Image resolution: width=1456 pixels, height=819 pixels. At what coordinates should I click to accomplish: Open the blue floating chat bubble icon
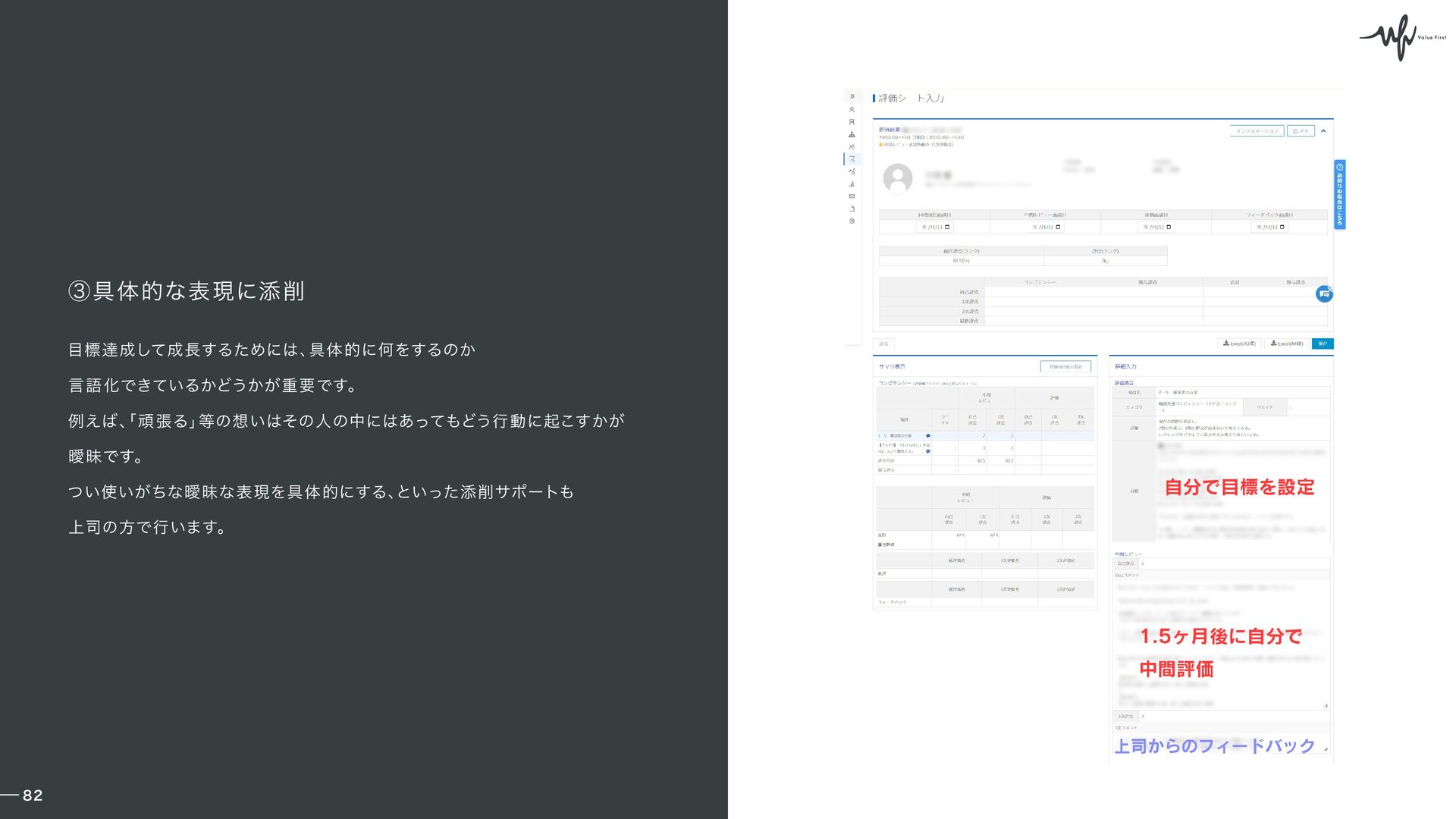[x=1324, y=293]
